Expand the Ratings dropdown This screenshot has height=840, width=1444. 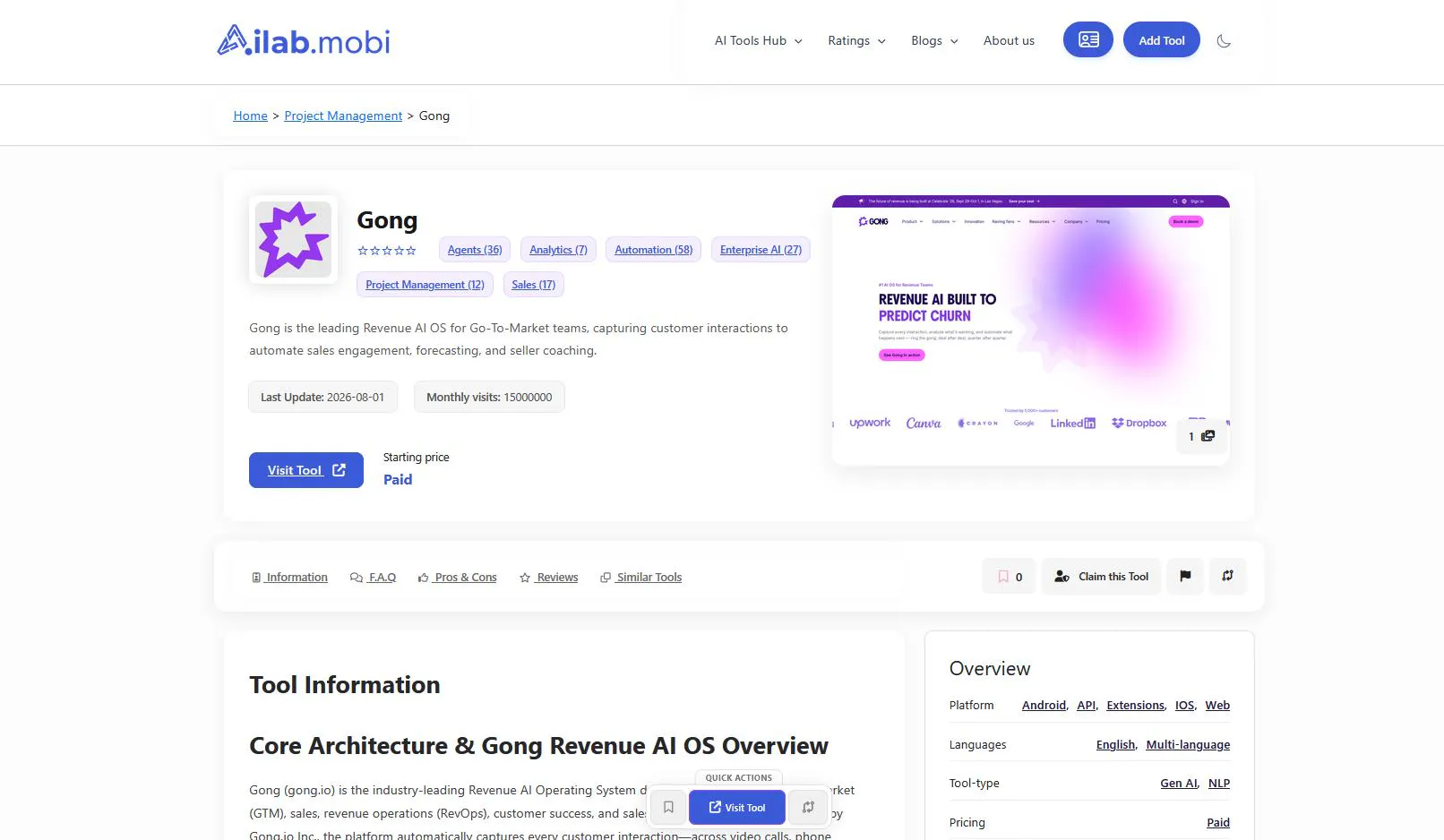[856, 40]
